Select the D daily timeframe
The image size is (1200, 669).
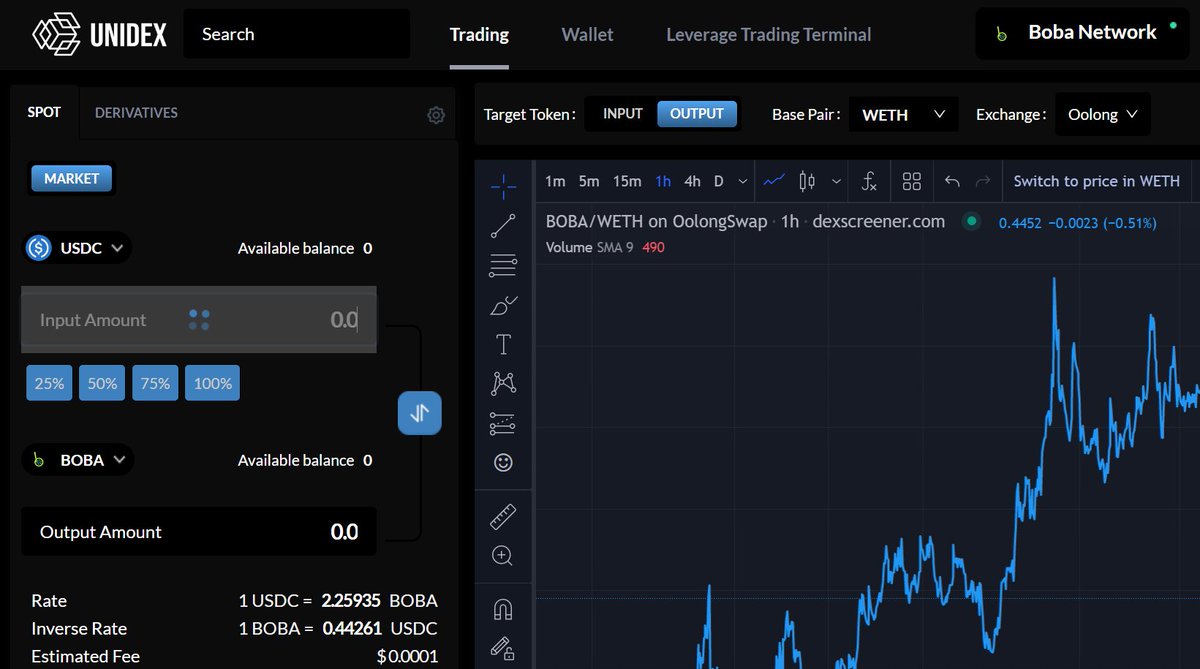coord(718,181)
